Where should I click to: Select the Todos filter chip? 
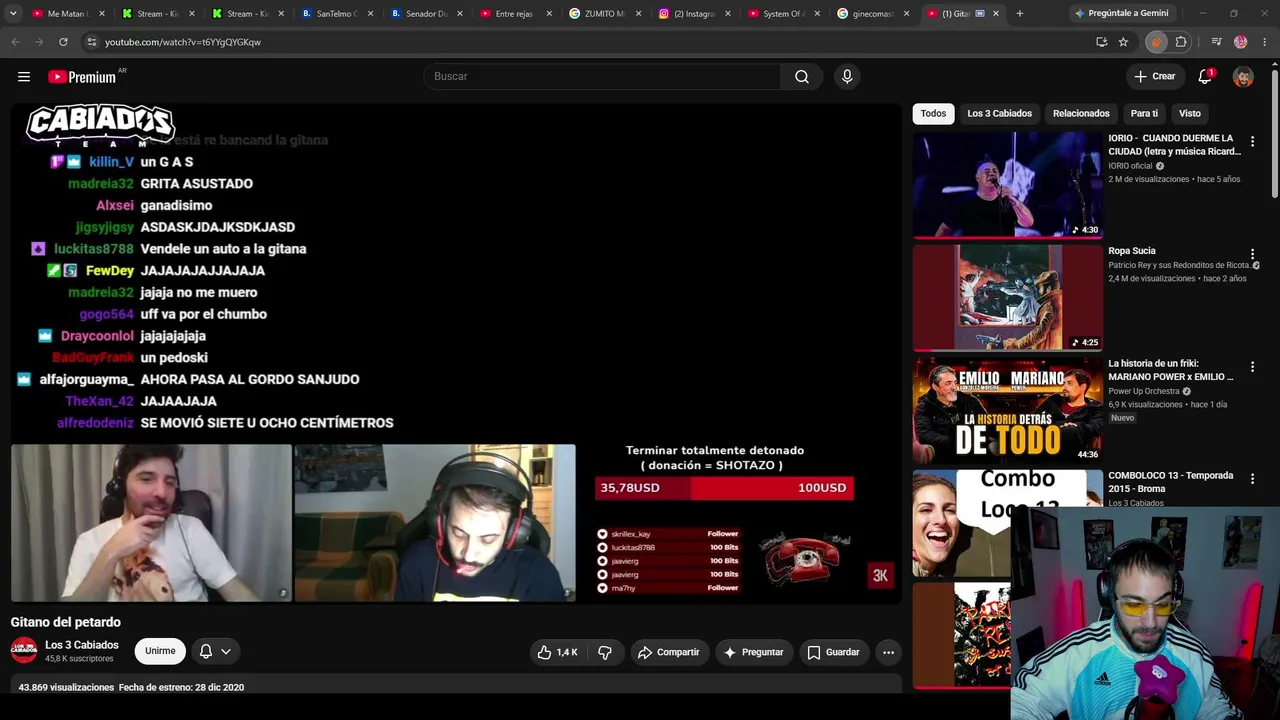933,114
